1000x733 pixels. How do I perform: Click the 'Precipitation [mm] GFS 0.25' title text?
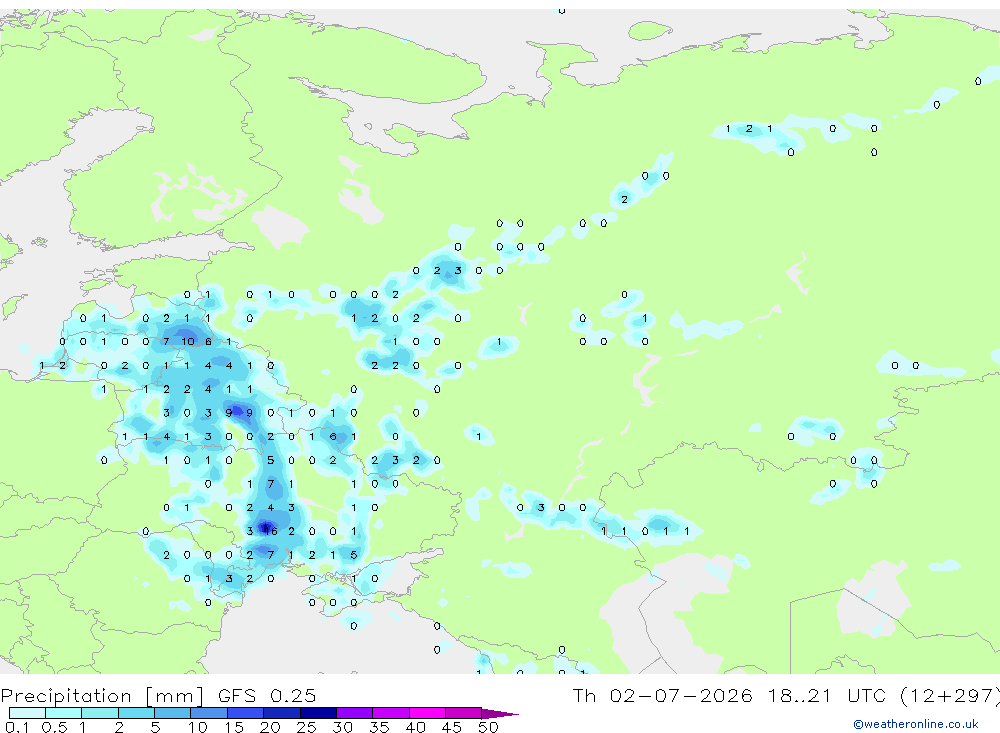tap(158, 695)
